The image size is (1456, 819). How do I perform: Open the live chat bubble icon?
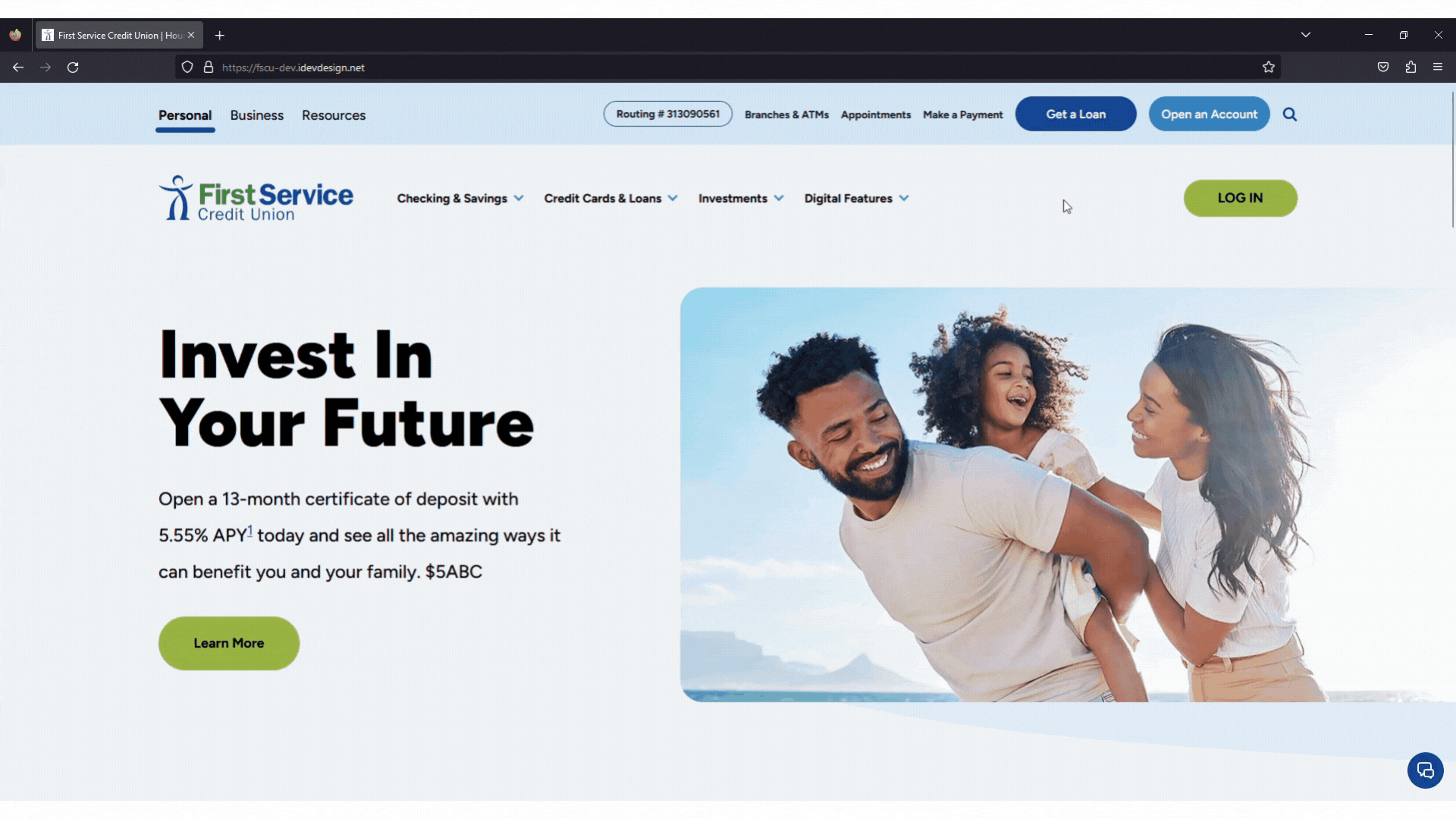(x=1425, y=770)
